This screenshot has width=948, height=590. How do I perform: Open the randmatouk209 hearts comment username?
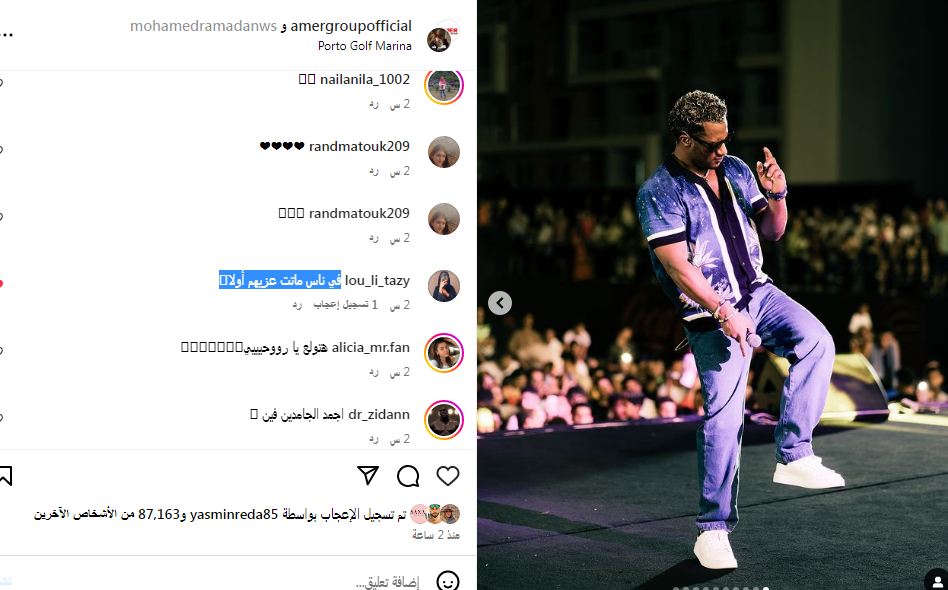click(x=359, y=146)
